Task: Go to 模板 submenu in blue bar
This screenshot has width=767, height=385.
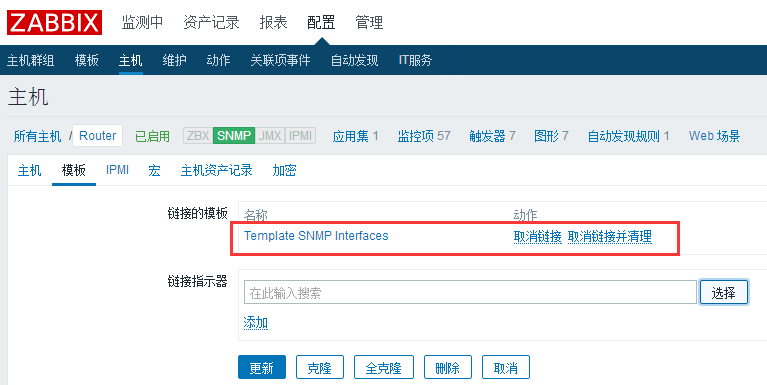Action: coord(87,60)
